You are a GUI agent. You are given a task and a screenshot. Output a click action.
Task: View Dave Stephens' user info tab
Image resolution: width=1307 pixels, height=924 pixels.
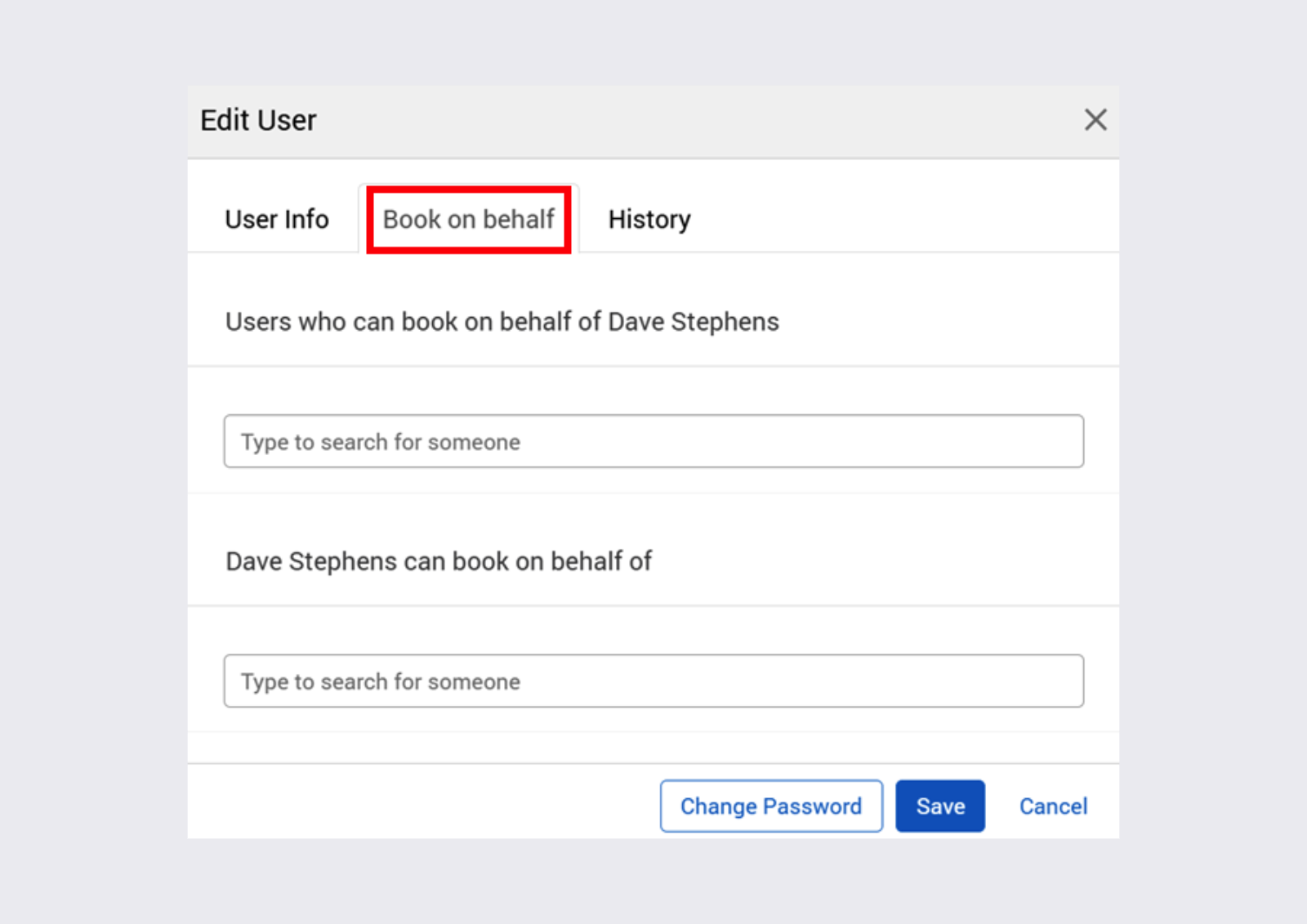point(276,219)
